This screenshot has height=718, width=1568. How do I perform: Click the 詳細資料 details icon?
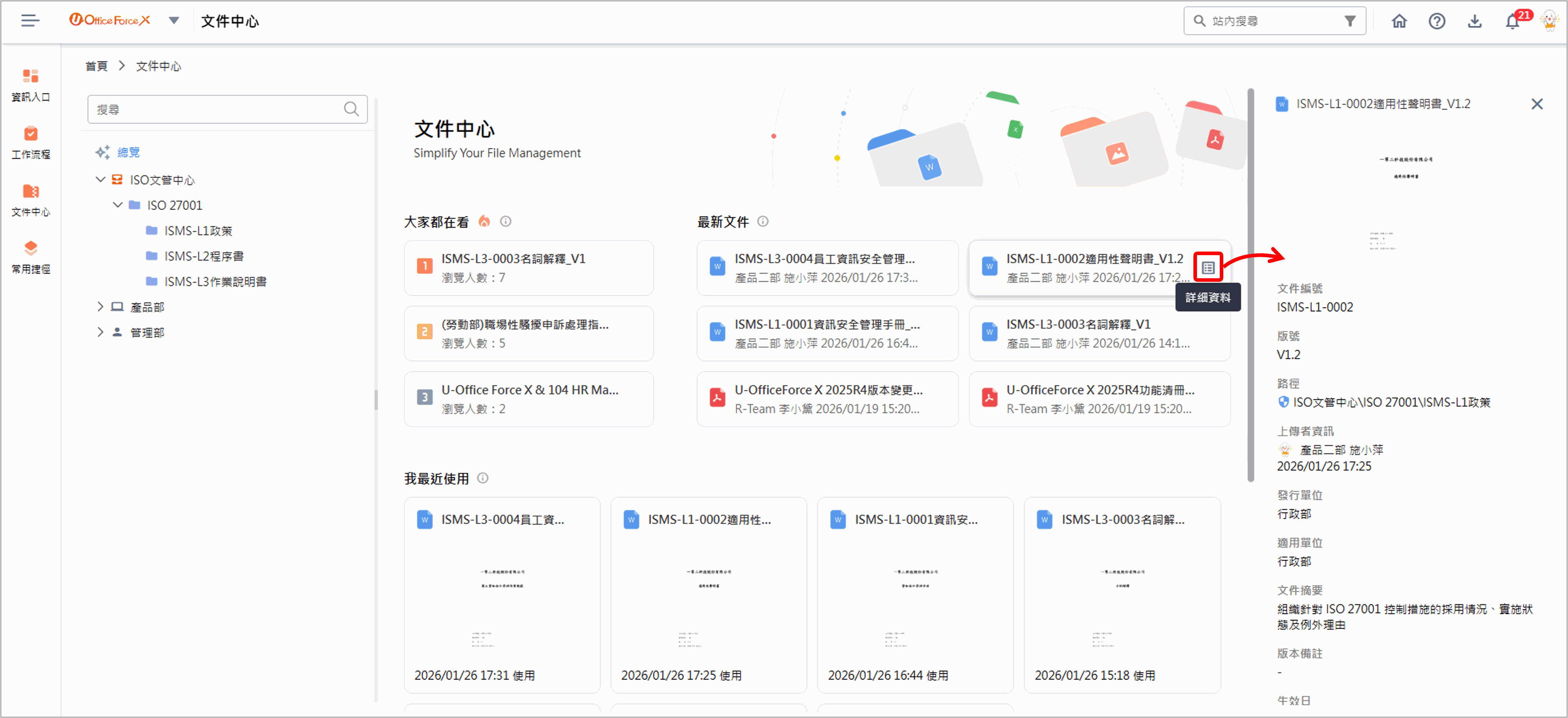(x=1208, y=267)
